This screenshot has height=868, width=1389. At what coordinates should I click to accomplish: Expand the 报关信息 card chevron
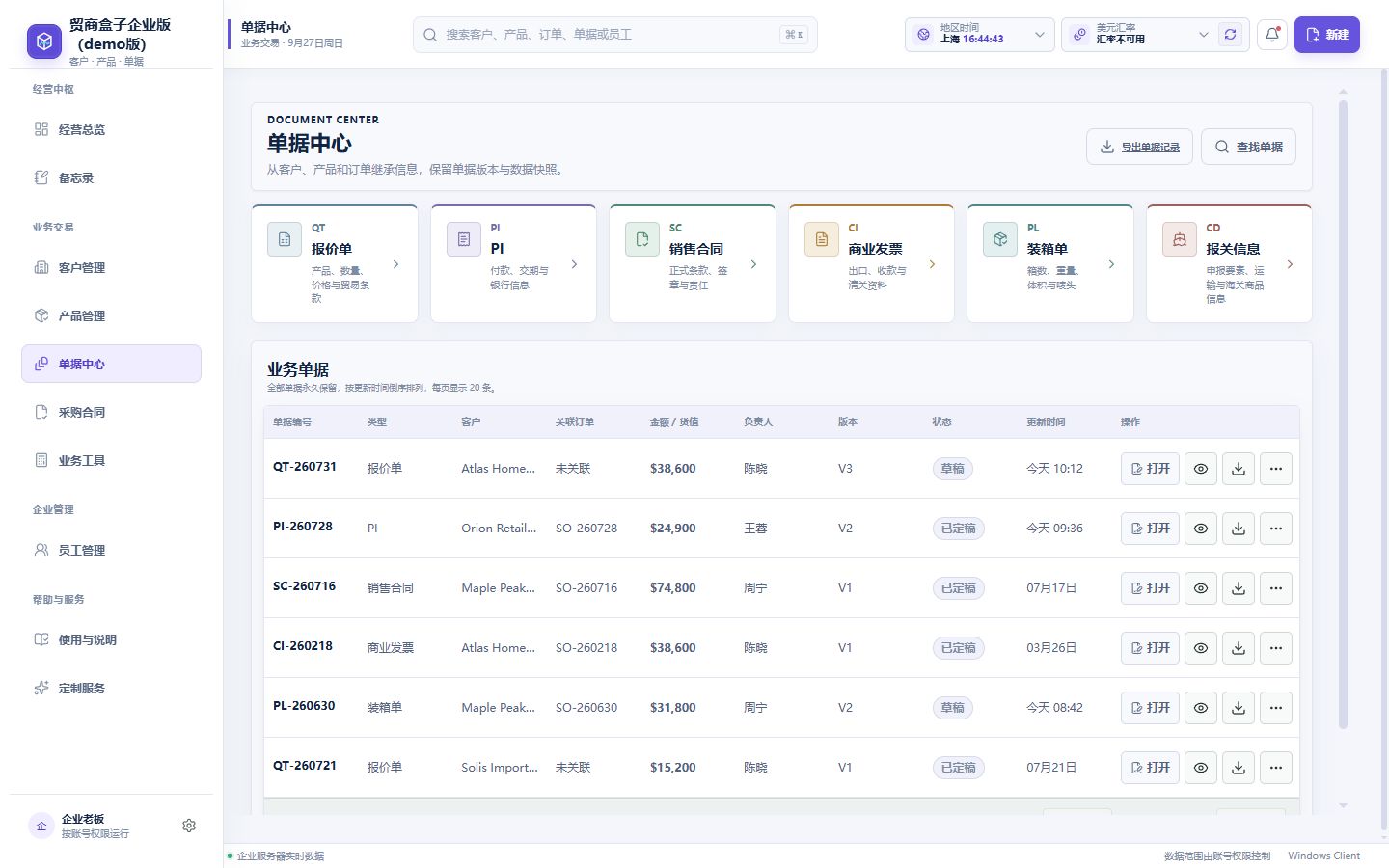click(1291, 264)
